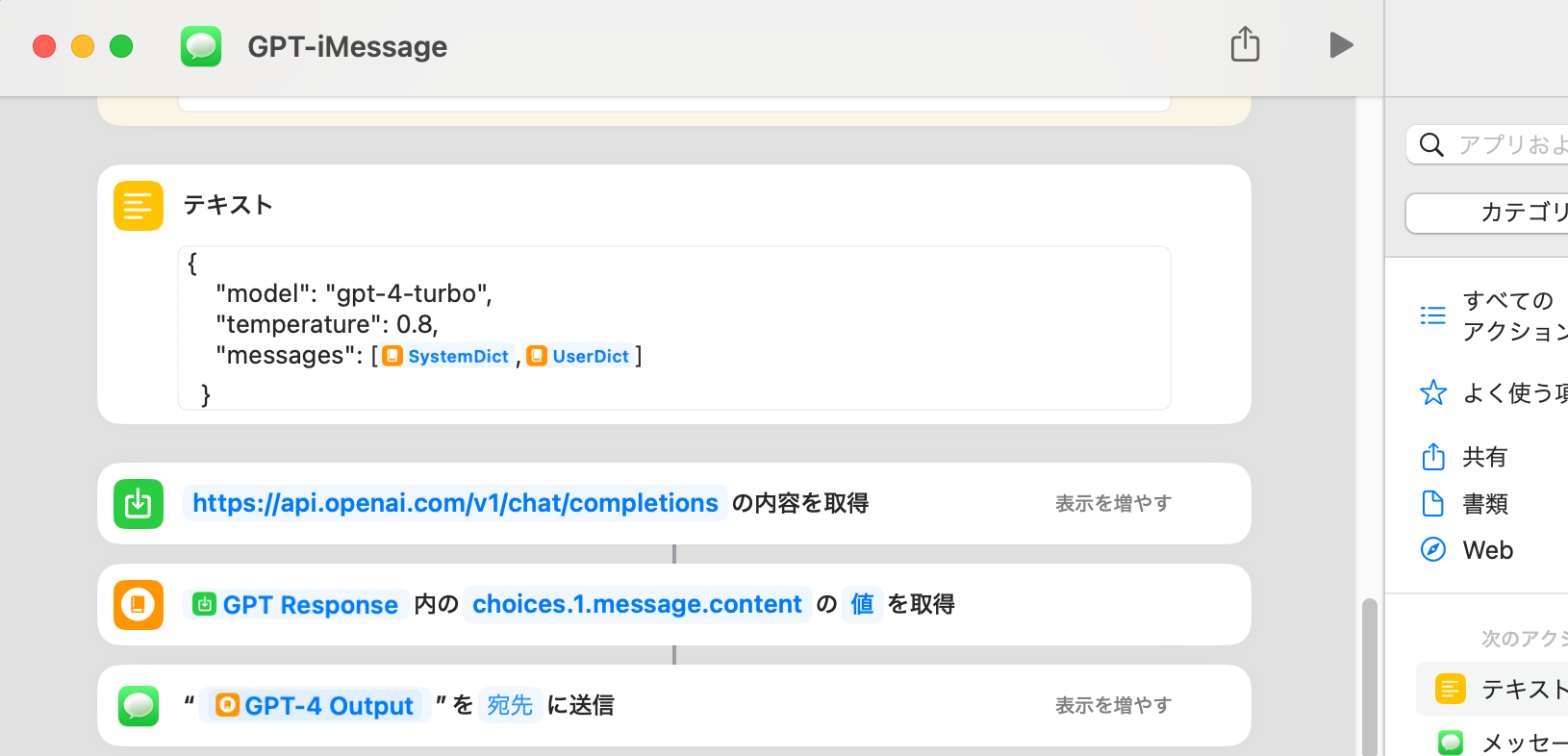Click the green Messages shortcut icon
This screenshot has height=756, width=1568.
pos(201,46)
